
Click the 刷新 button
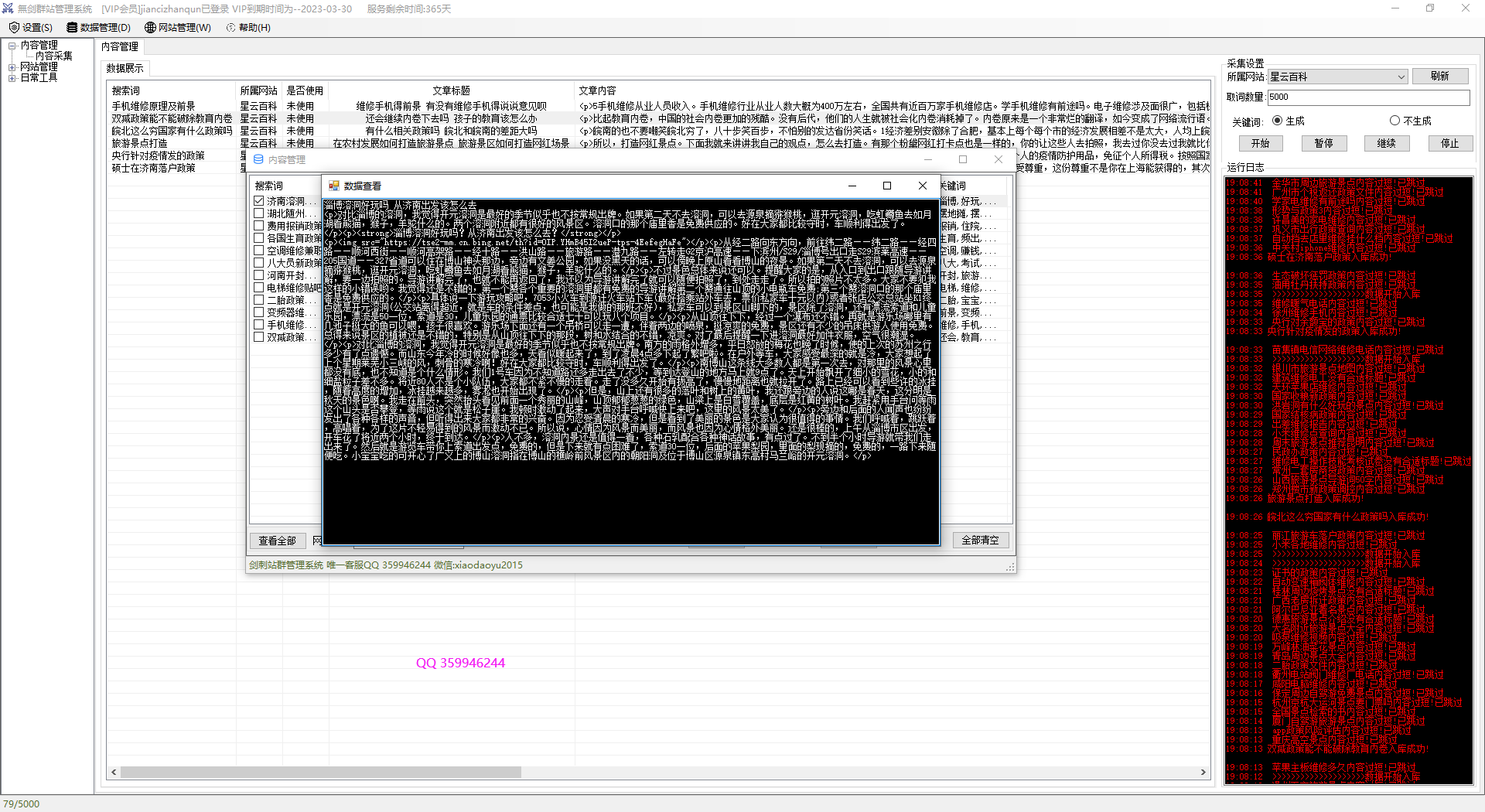(1440, 76)
